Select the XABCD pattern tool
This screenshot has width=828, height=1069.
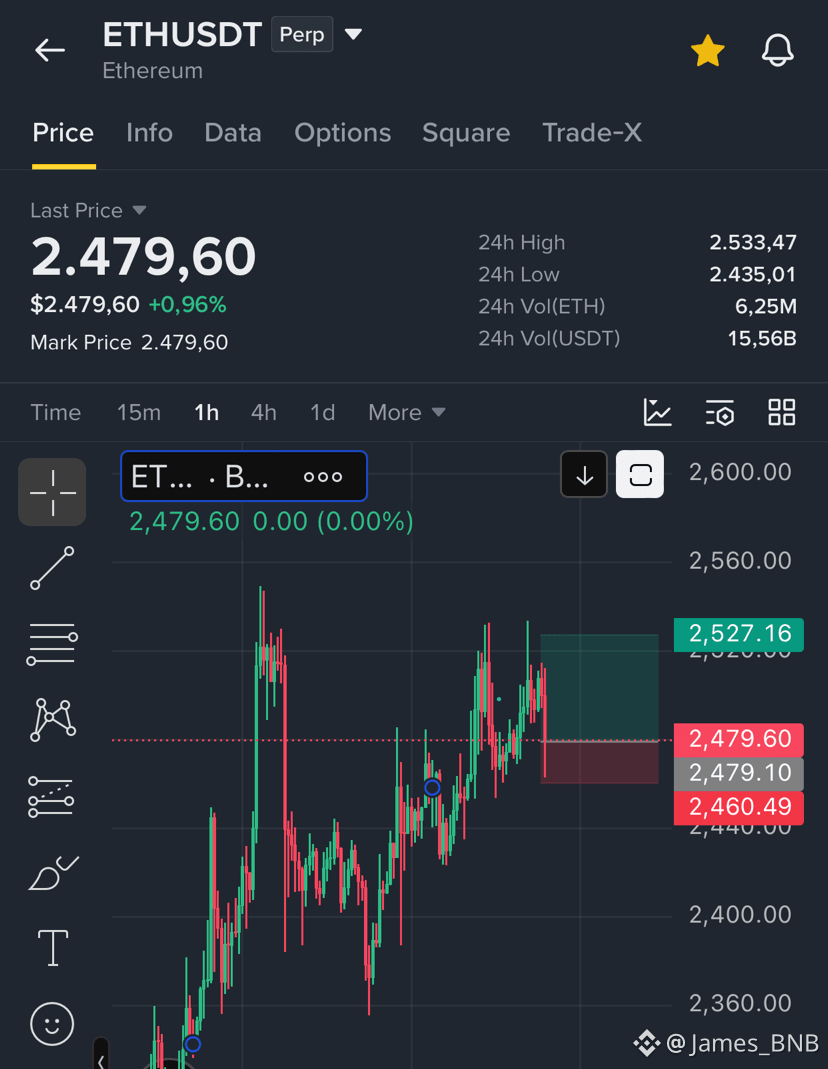(52, 719)
